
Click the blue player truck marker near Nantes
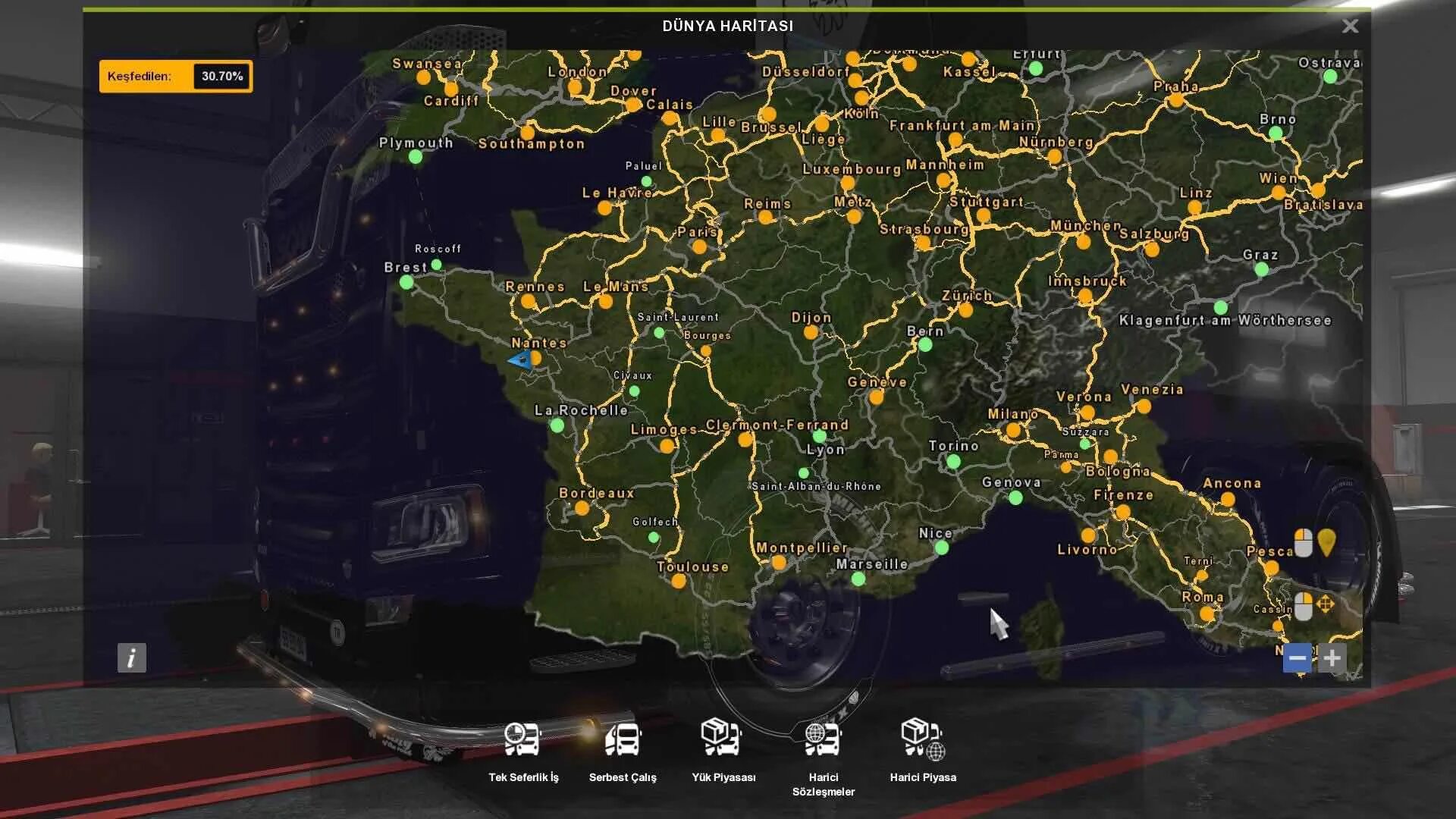pyautogui.click(x=521, y=360)
